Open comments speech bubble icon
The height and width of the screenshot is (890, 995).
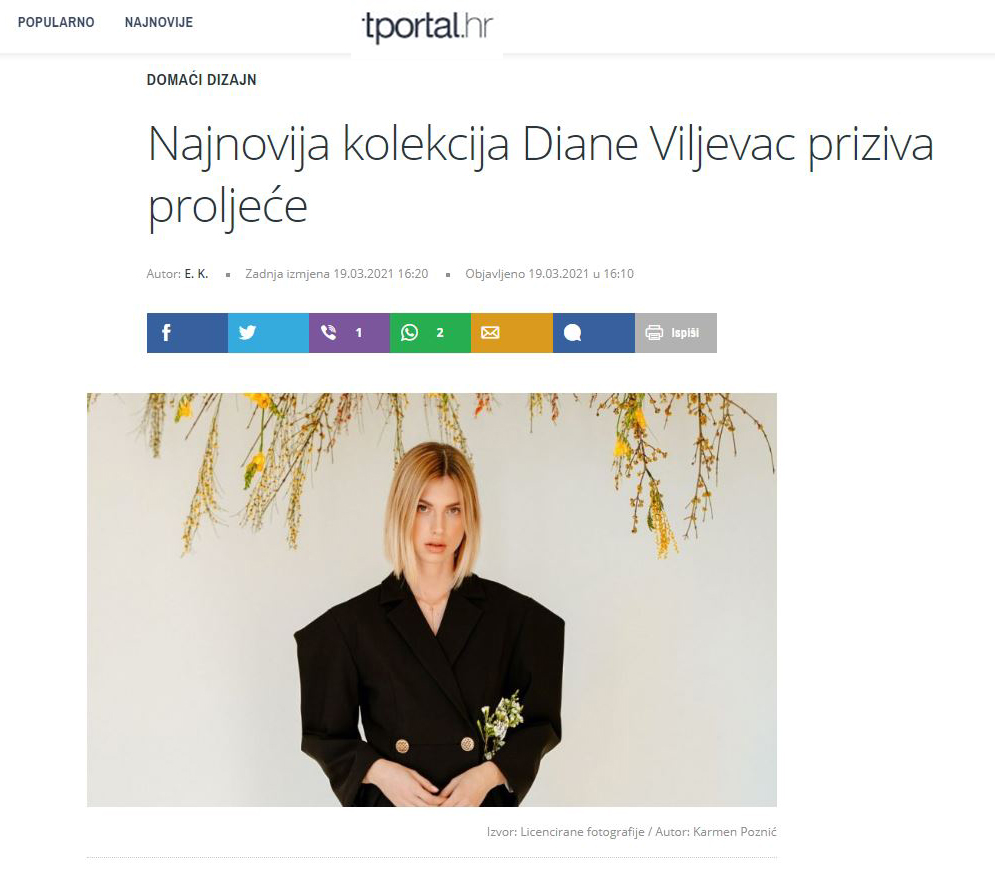point(572,332)
